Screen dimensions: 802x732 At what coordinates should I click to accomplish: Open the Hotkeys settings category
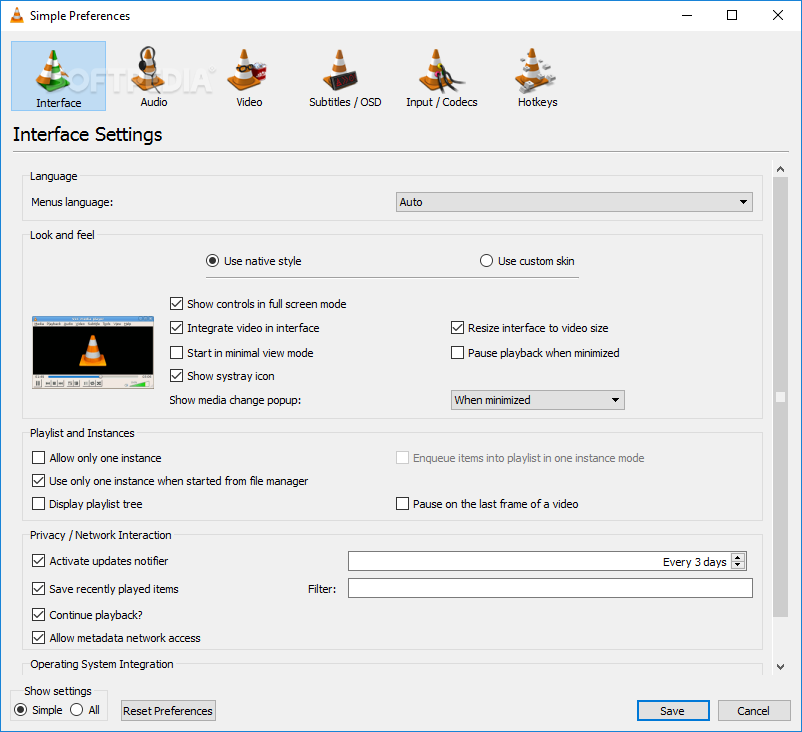pyautogui.click(x=537, y=77)
